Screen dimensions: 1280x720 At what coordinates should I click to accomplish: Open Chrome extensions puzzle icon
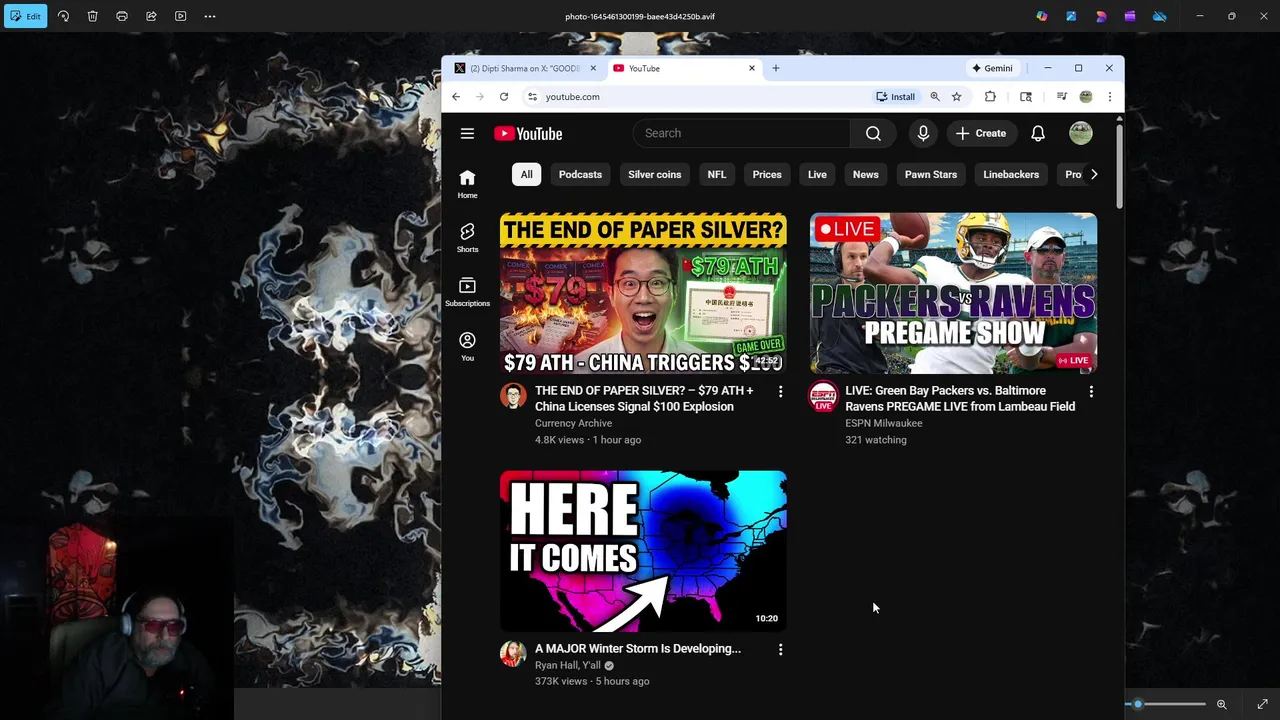(x=990, y=97)
